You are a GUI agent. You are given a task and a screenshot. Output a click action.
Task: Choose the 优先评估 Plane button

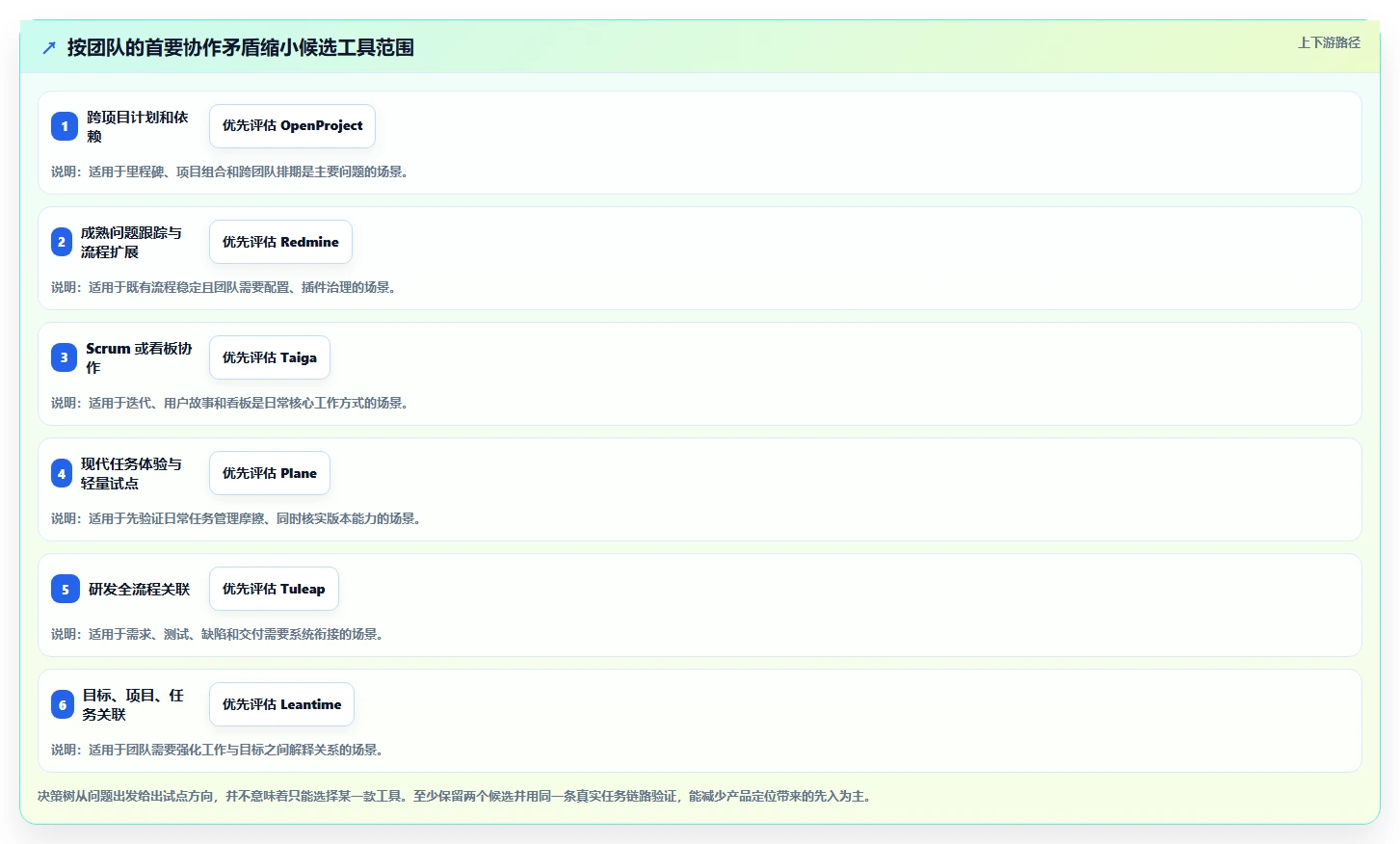click(x=270, y=473)
